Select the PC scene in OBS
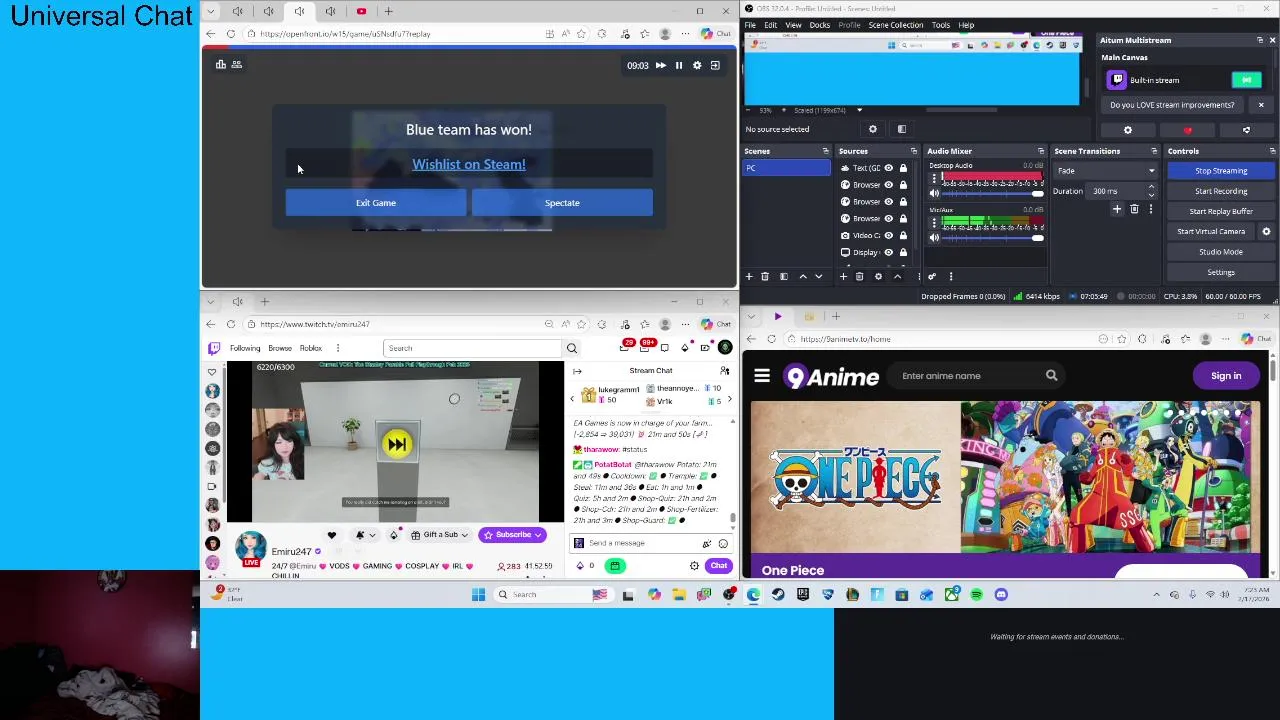The height and width of the screenshot is (720, 1280). [786, 168]
